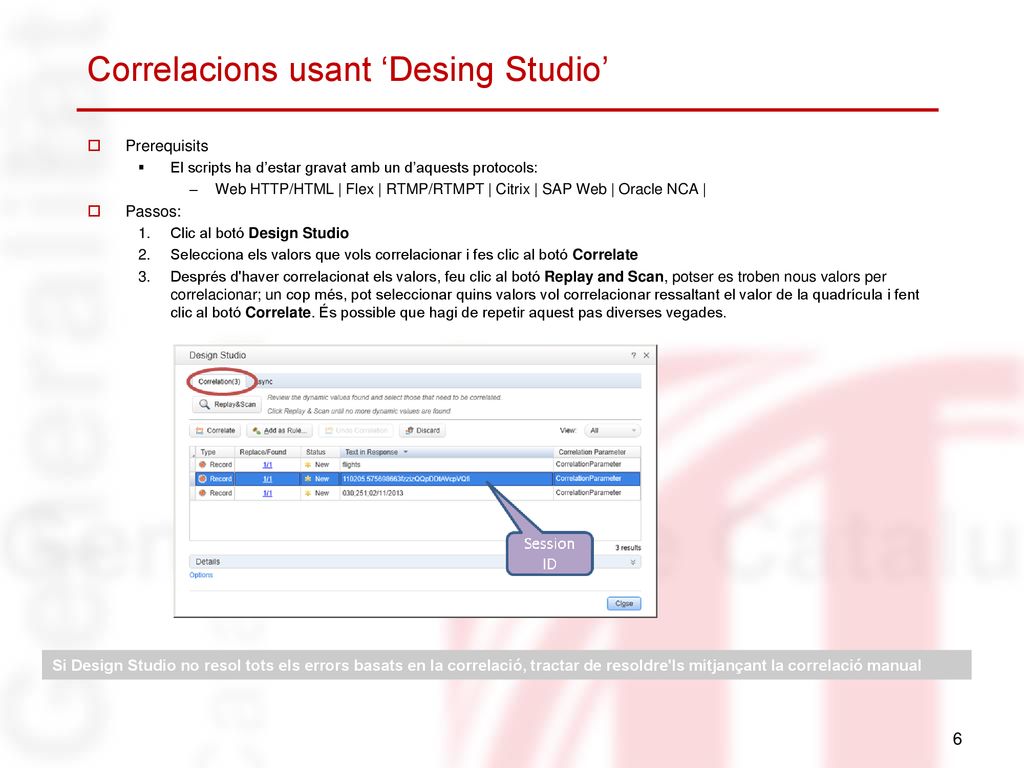The image size is (1024, 768).
Task: Click the Correlate button label
Action: click(x=221, y=430)
